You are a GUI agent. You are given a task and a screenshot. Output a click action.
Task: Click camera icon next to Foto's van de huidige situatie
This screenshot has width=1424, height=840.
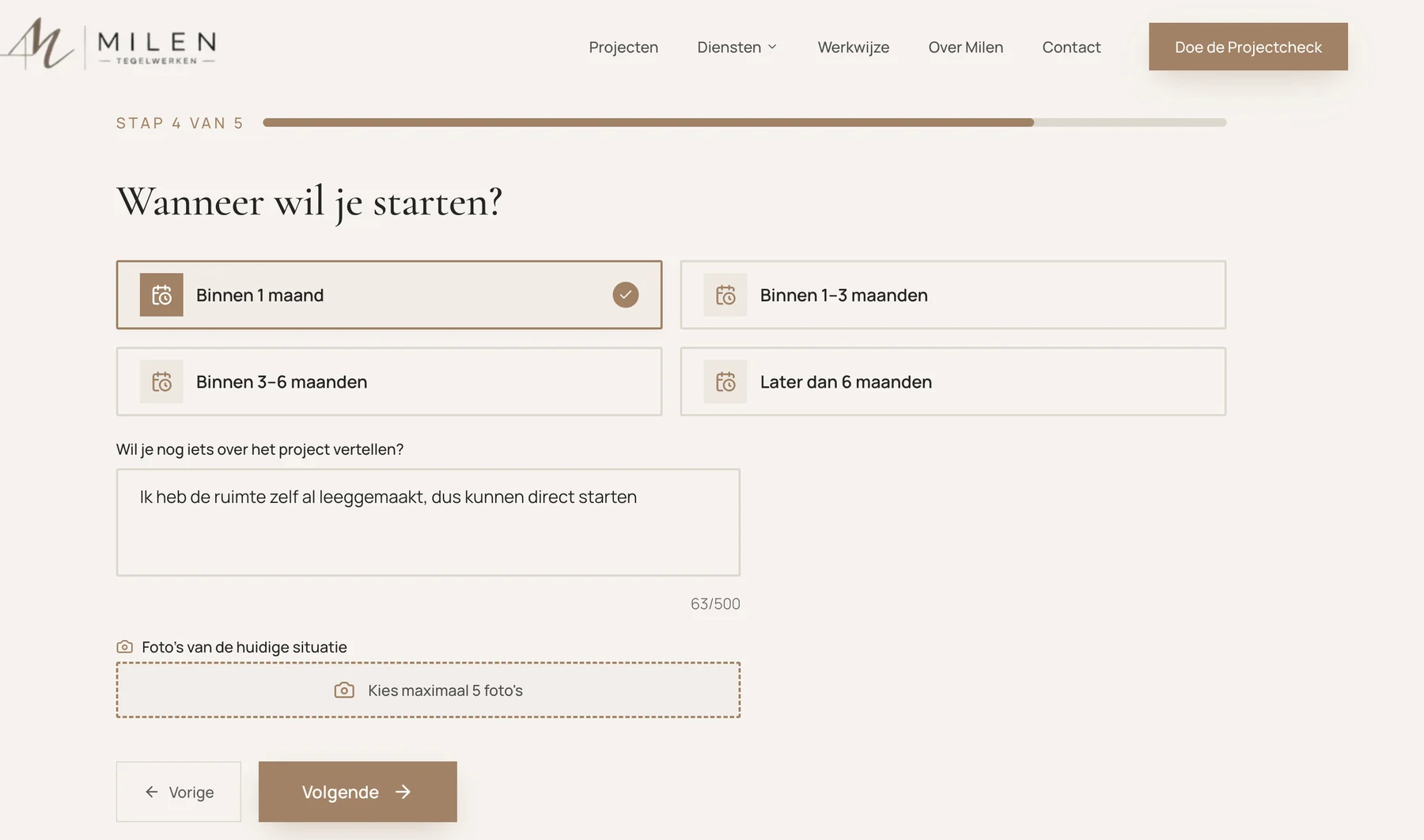pos(125,647)
